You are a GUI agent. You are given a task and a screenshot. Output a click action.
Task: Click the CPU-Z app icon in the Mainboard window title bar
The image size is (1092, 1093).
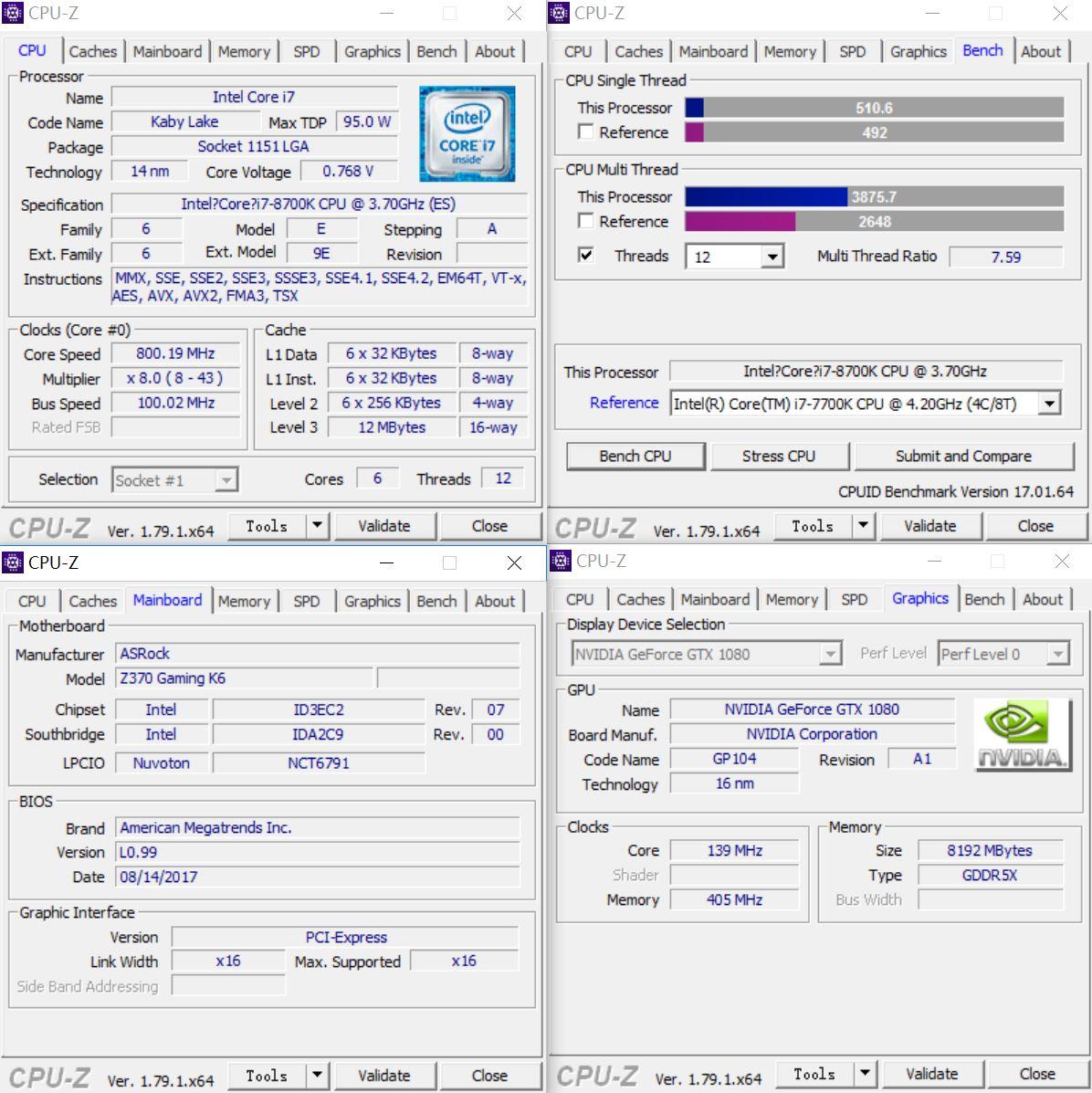[14, 562]
